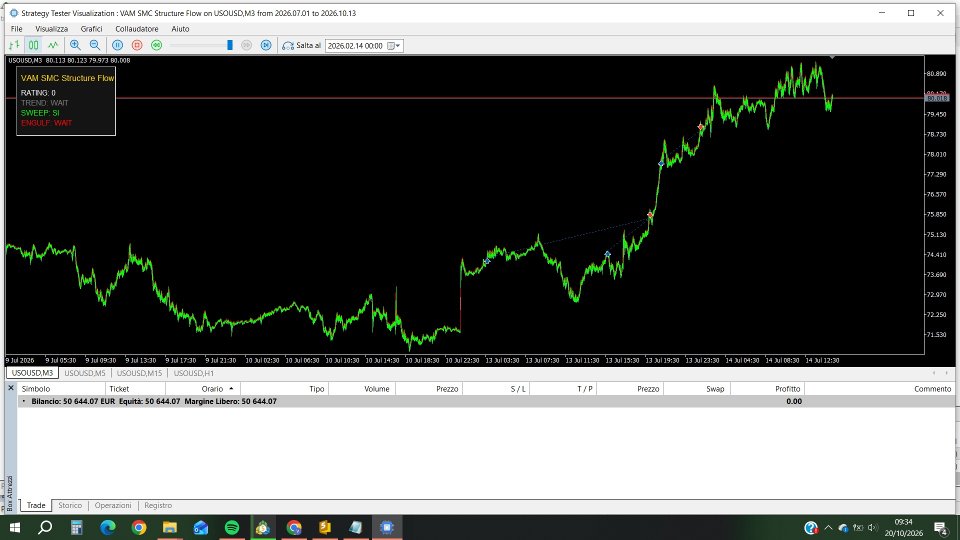Open Windows search from the taskbar
Viewport: 960px width, 540px height.
pos(45,527)
